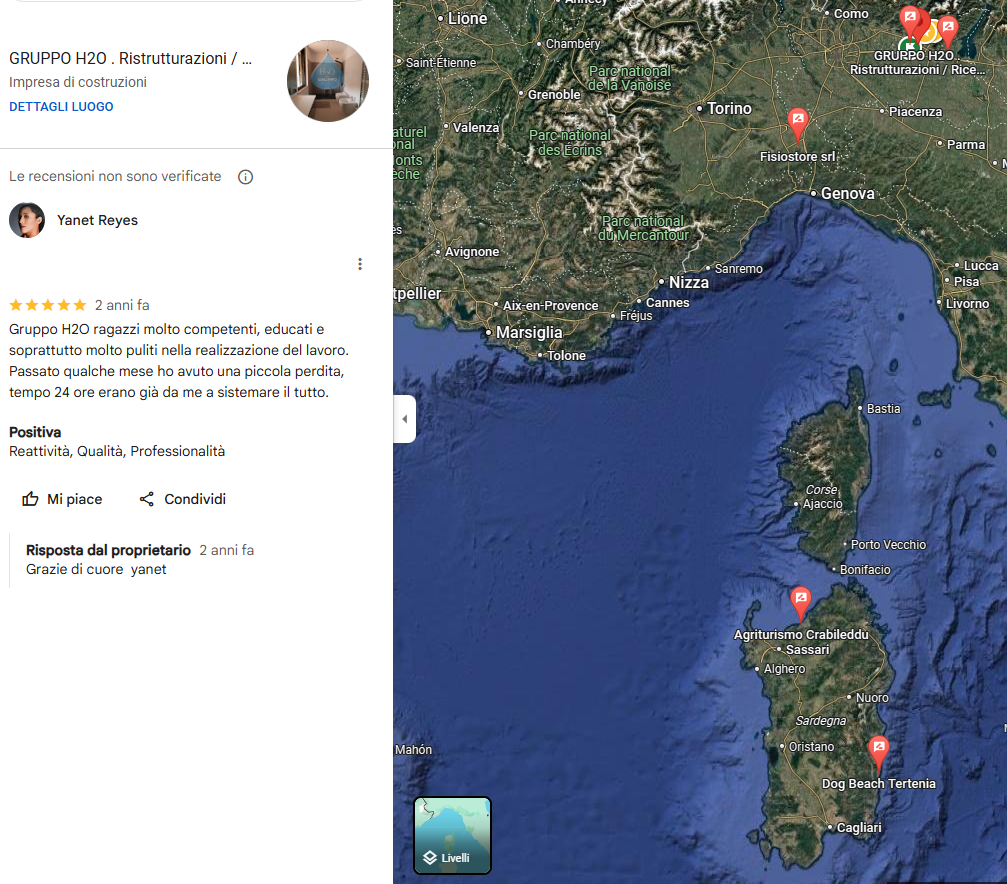Click the Tolone label on map
Viewport: 1007px width, 884px height.
[x=566, y=355]
